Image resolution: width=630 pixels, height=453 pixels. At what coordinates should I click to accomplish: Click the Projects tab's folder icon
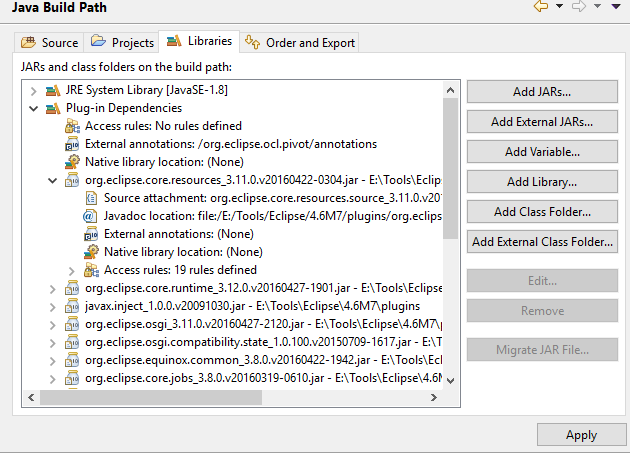pyautogui.click(x=98, y=41)
